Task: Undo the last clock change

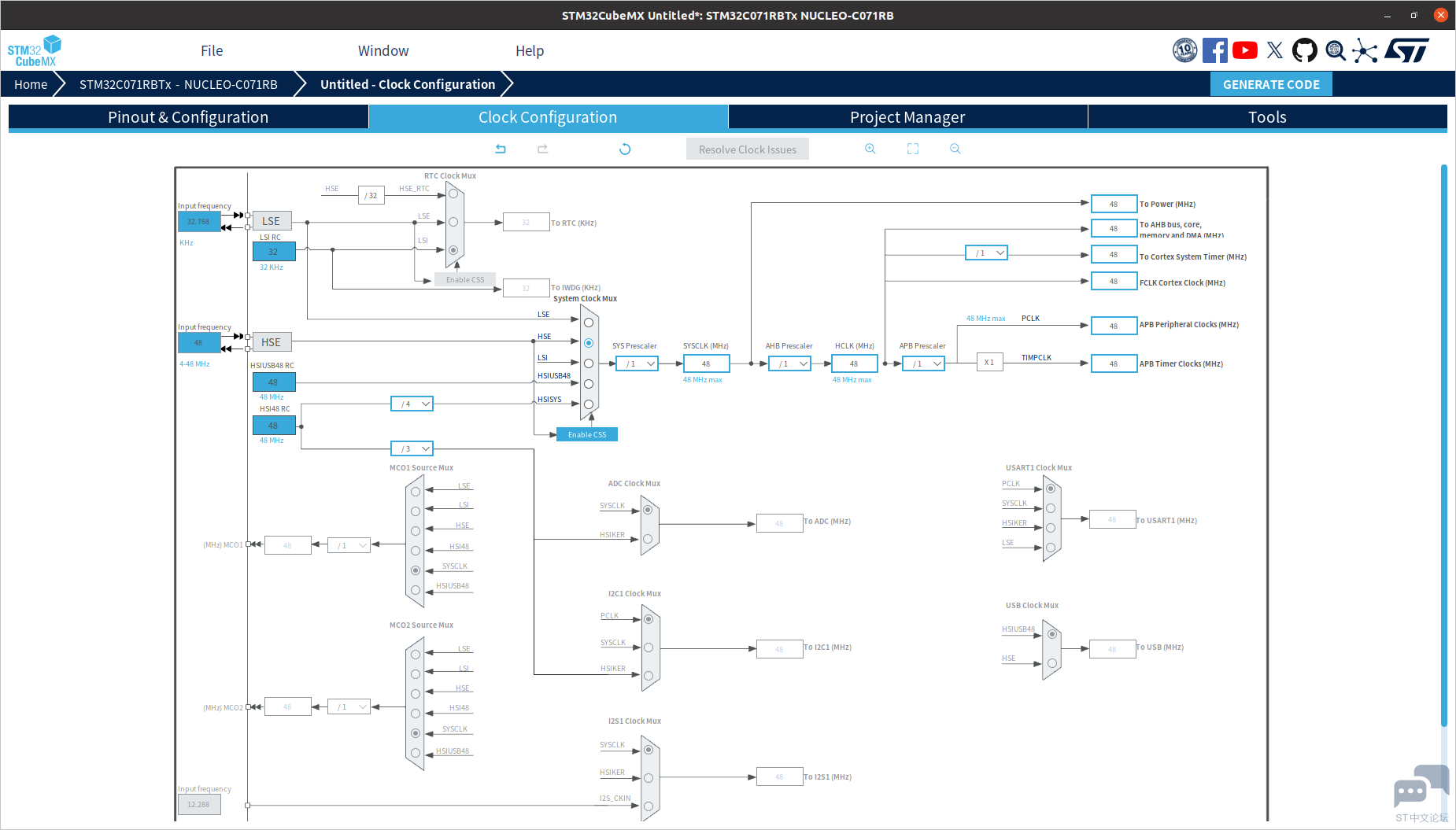Action: pos(501,149)
